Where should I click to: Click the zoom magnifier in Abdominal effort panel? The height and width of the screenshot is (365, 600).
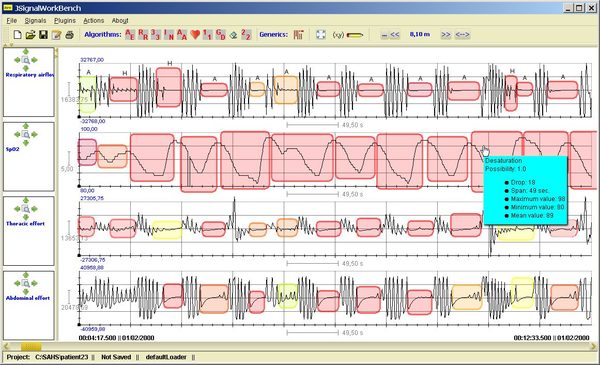[26, 284]
